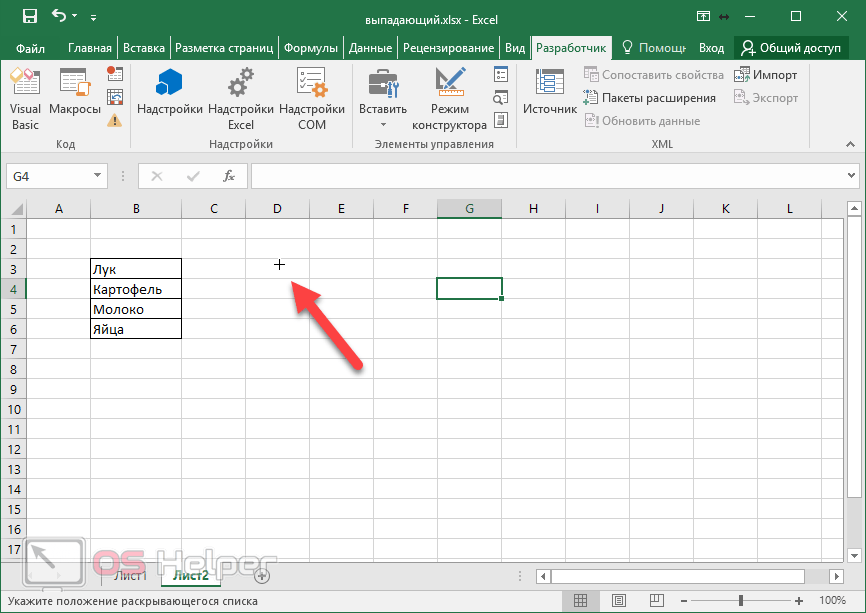This screenshot has height=613, width=866.
Task: Switch to Page Layout view icon
Action: coord(619,600)
